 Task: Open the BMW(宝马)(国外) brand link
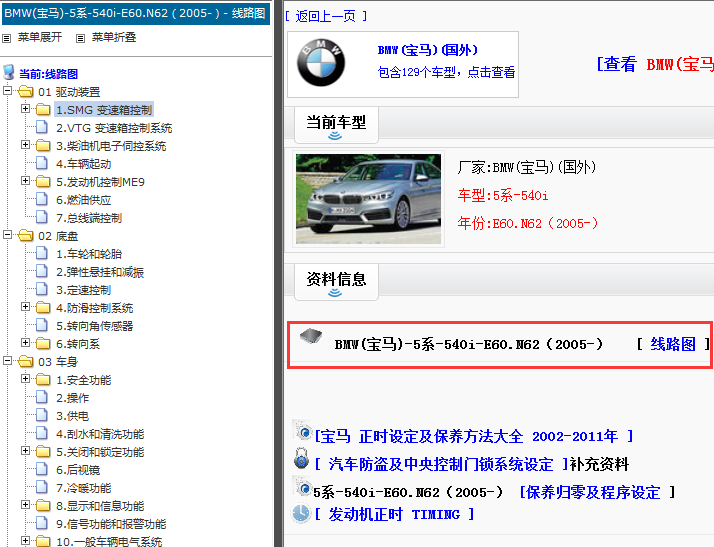[428, 50]
